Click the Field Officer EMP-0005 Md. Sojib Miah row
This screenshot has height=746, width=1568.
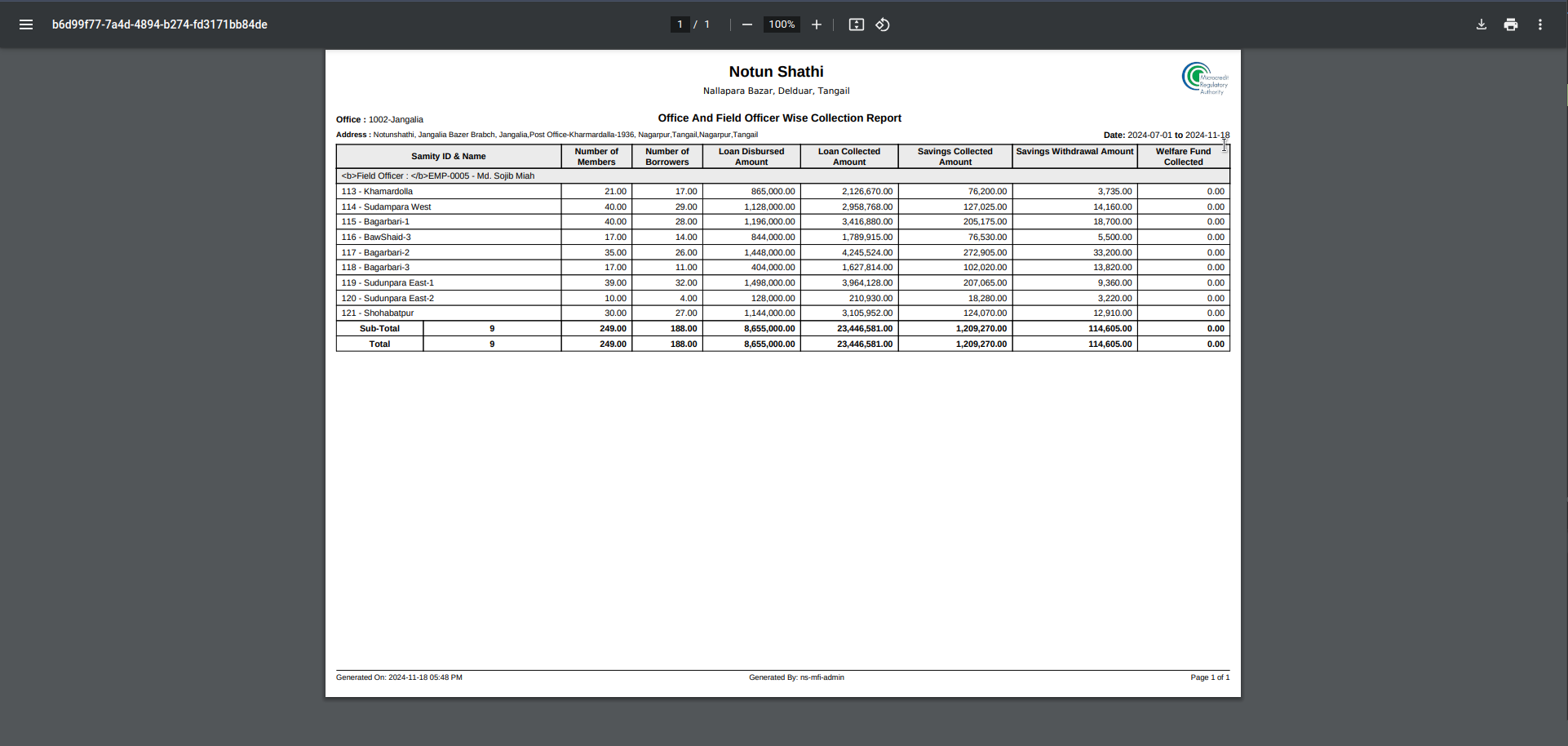pyautogui.click(x=782, y=176)
